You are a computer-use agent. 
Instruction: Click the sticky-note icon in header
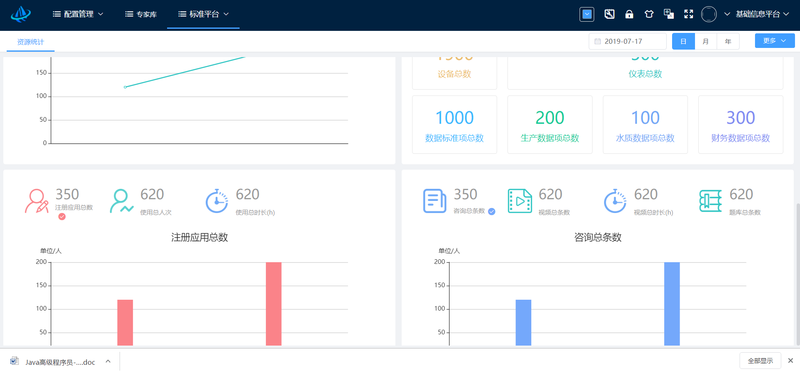click(609, 14)
